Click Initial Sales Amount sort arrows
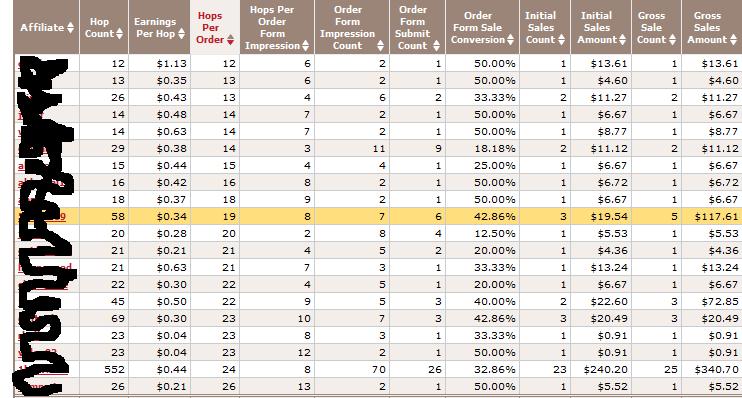The image size is (742, 398). click(x=622, y=40)
